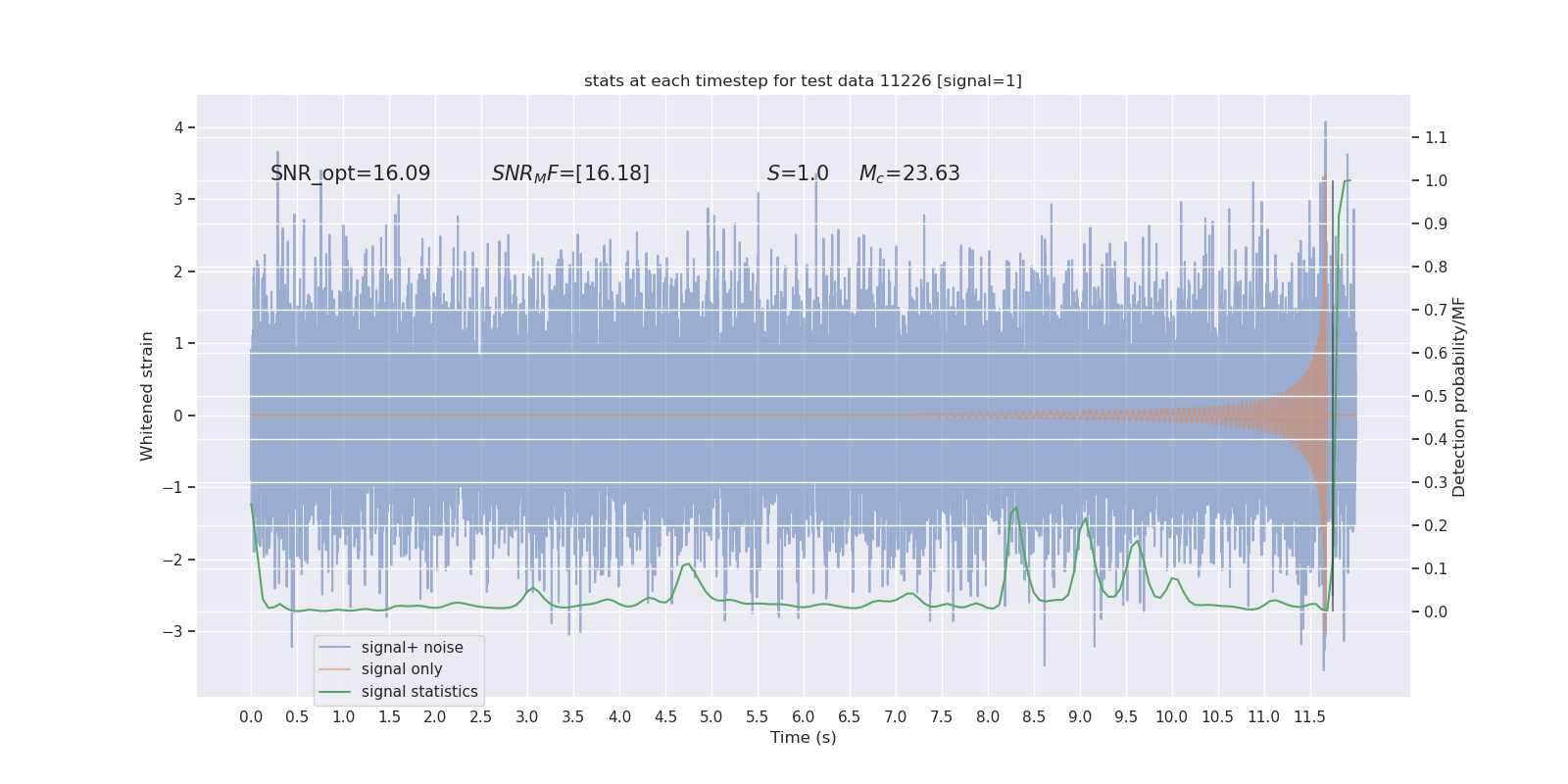This screenshot has width=1568, height=784.
Task: Click the time axis tick label 9.0
Action: [x=1080, y=716]
